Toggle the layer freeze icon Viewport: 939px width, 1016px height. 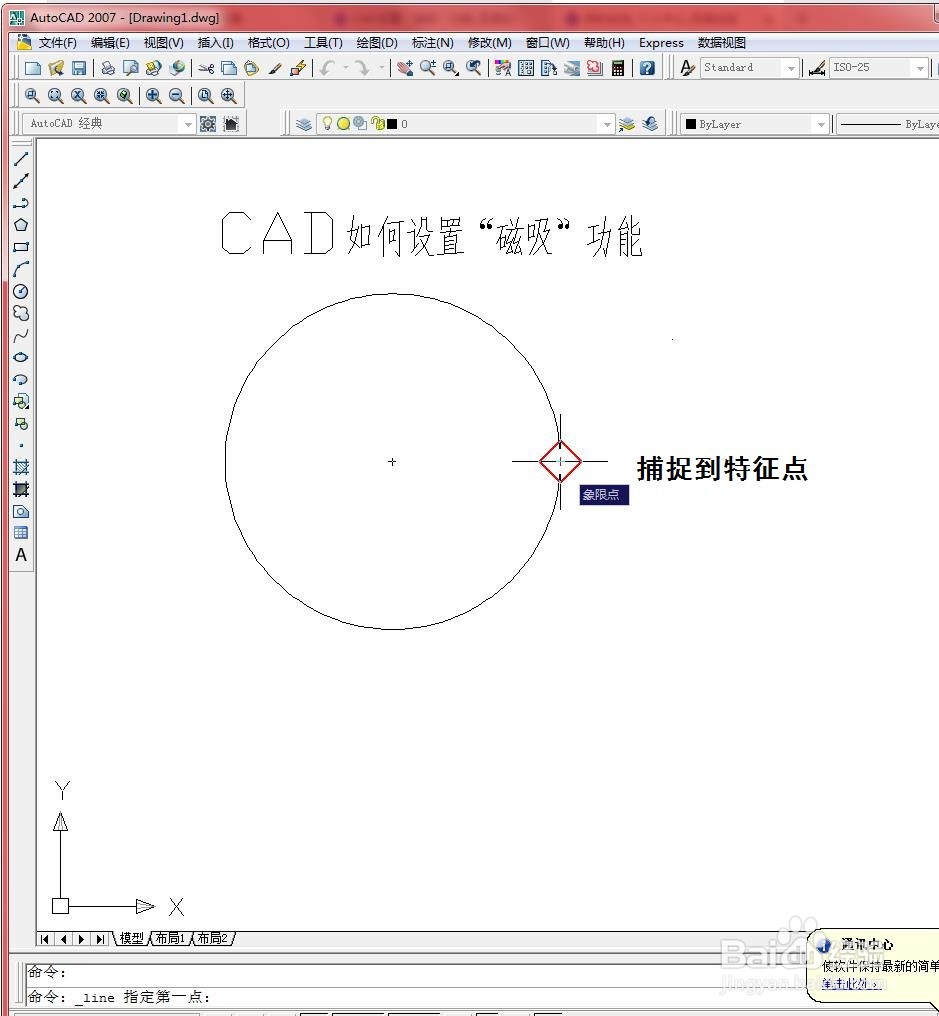(x=343, y=123)
